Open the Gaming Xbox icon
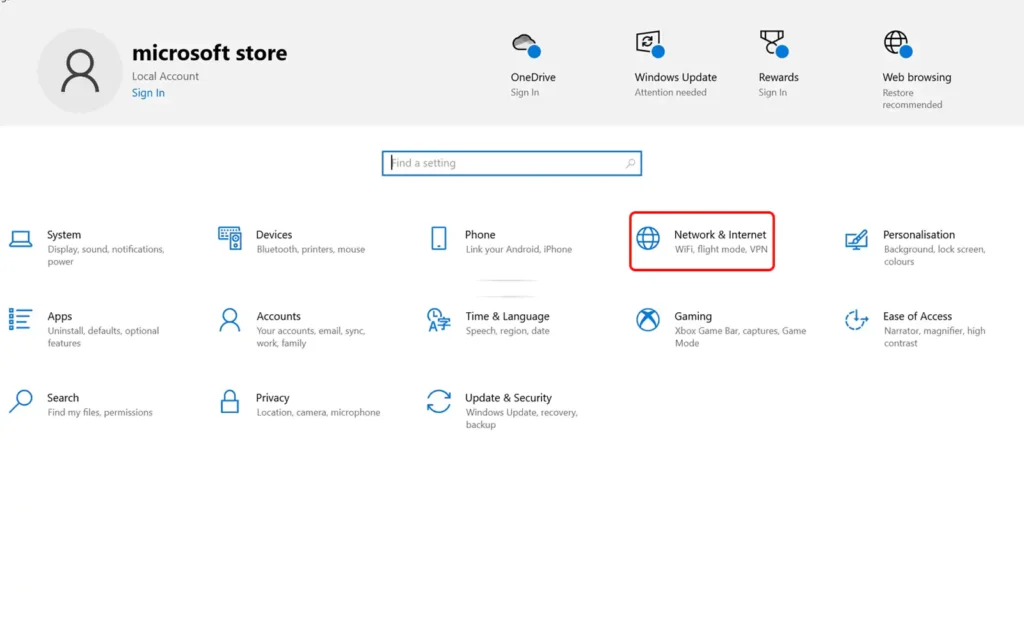This screenshot has height=640, width=1024. [x=648, y=320]
